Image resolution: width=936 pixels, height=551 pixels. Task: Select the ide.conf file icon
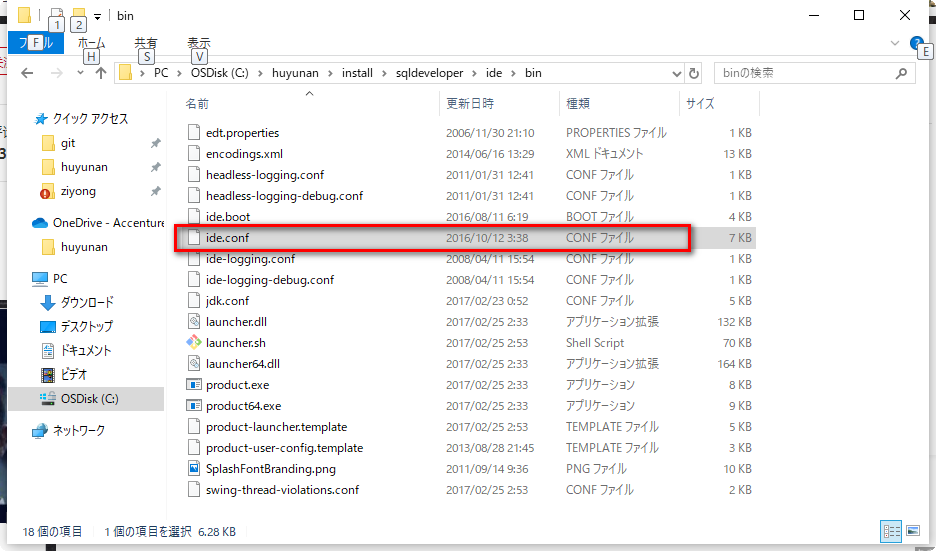[x=193, y=238]
